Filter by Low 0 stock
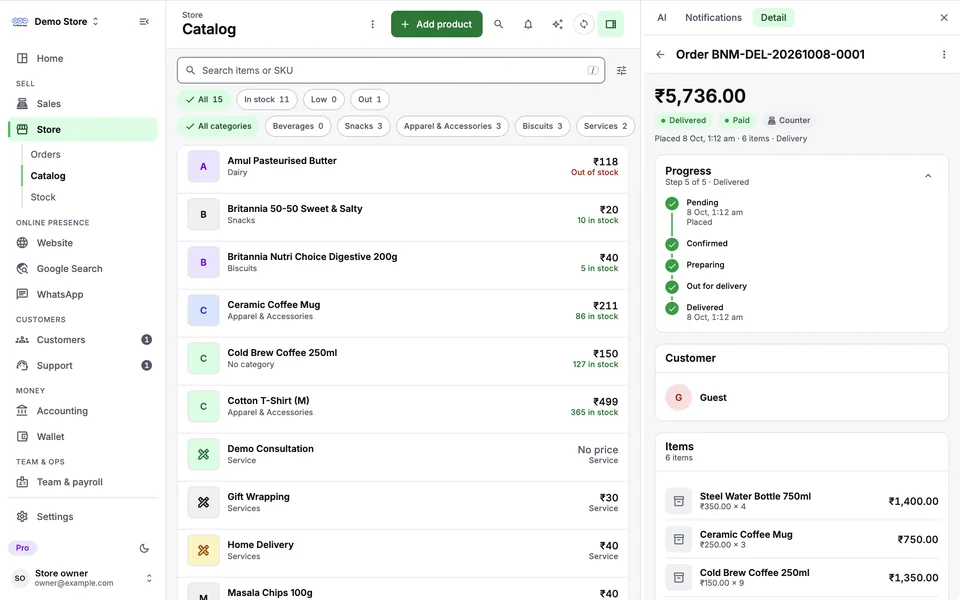The image size is (960, 600). point(323,99)
